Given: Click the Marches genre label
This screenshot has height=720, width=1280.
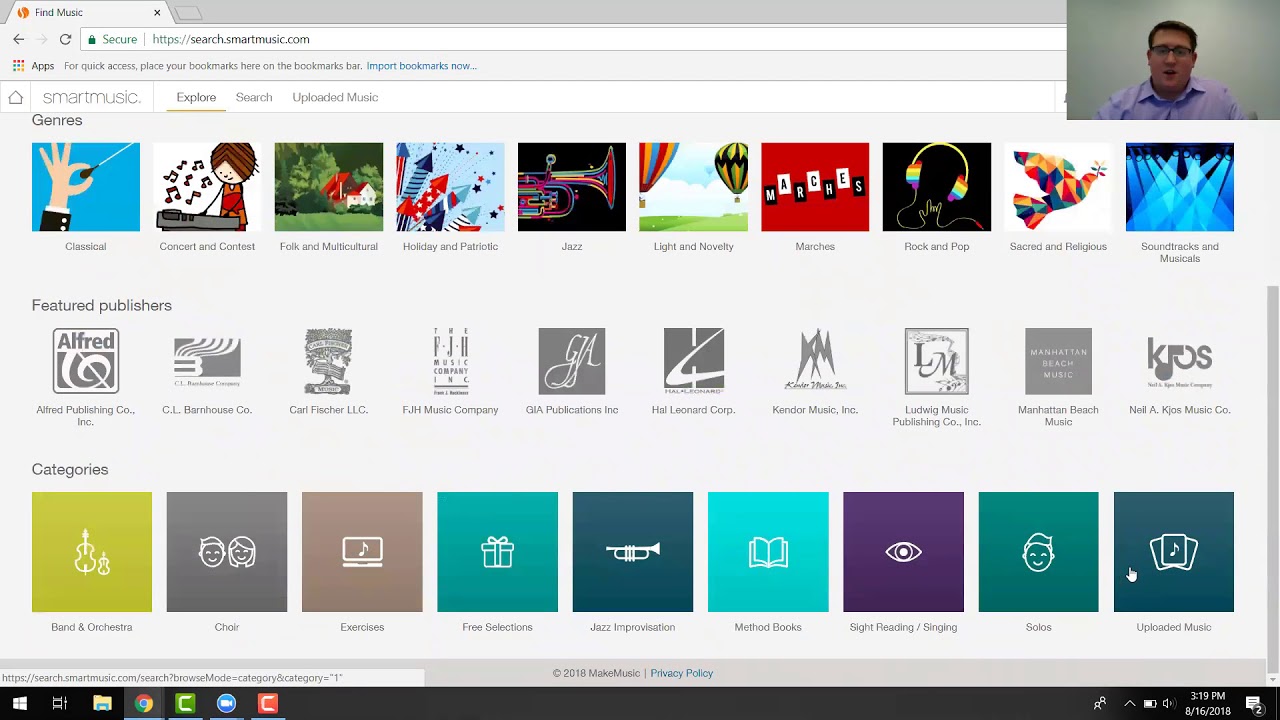Looking at the screenshot, I should coord(815,246).
